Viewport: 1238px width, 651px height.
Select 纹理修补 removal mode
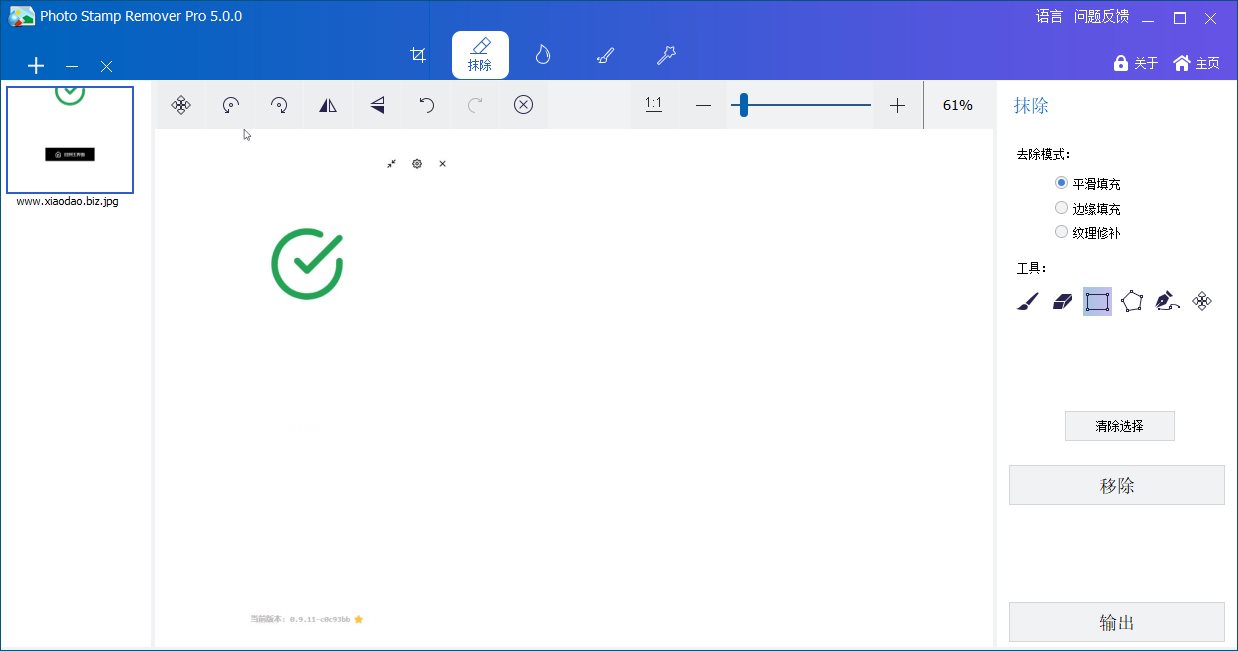point(1062,232)
